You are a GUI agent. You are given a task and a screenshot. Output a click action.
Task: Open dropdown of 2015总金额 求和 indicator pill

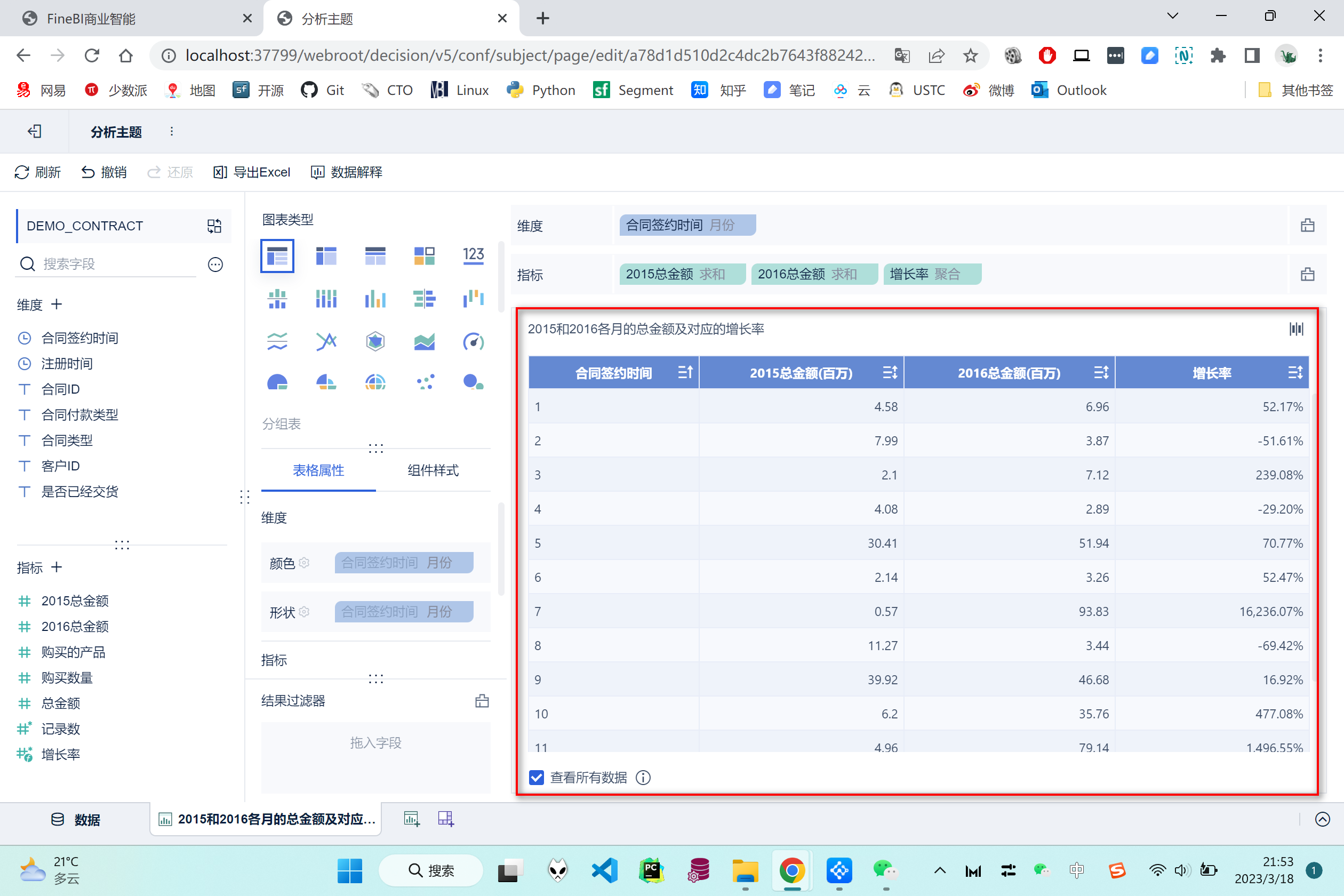pyautogui.click(x=737, y=274)
